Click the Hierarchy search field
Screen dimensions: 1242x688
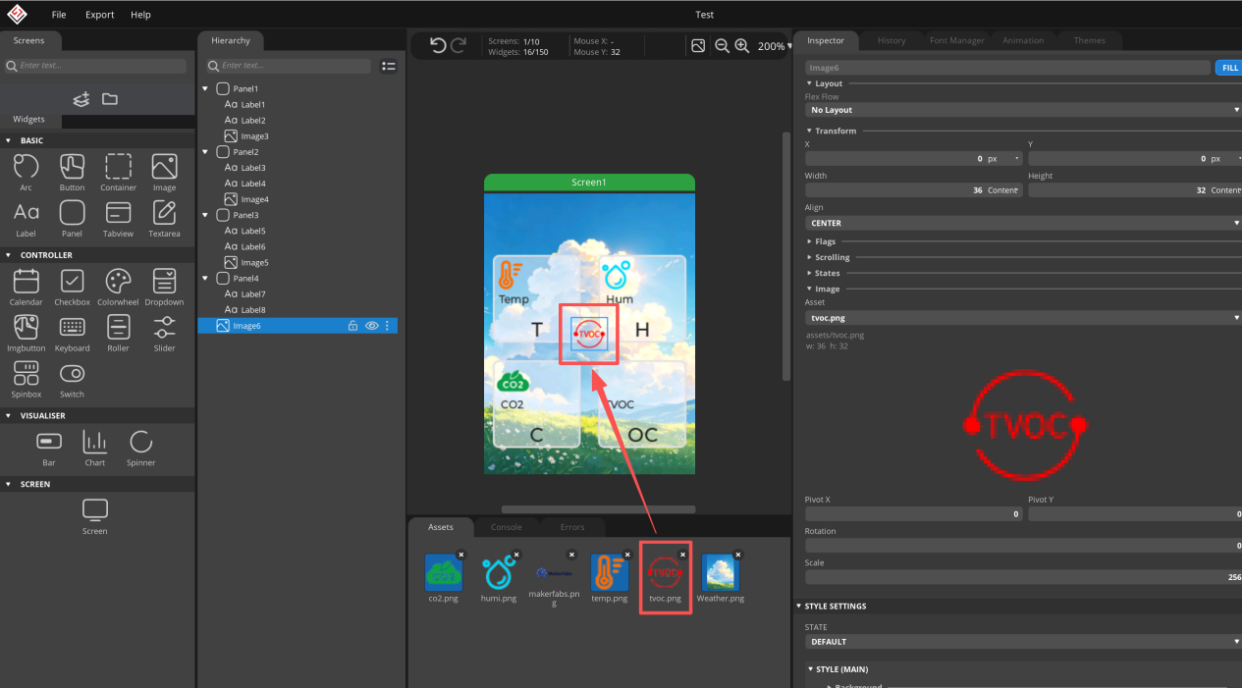click(x=290, y=66)
